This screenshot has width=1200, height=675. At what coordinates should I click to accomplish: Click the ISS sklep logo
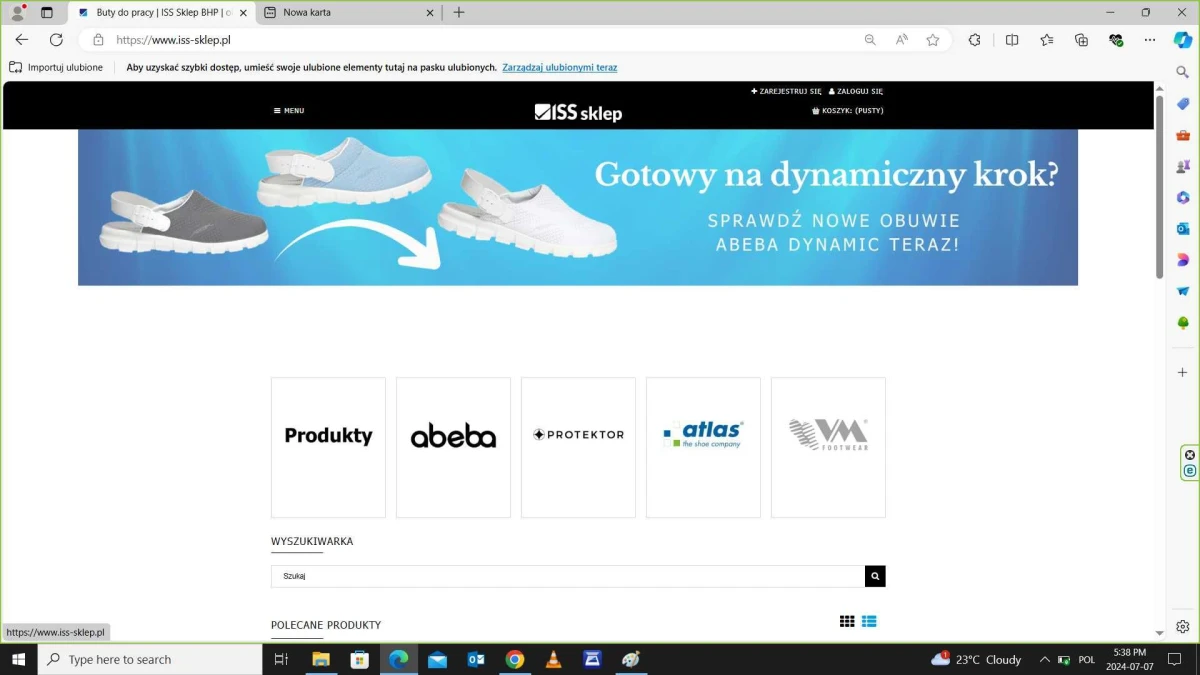(578, 112)
